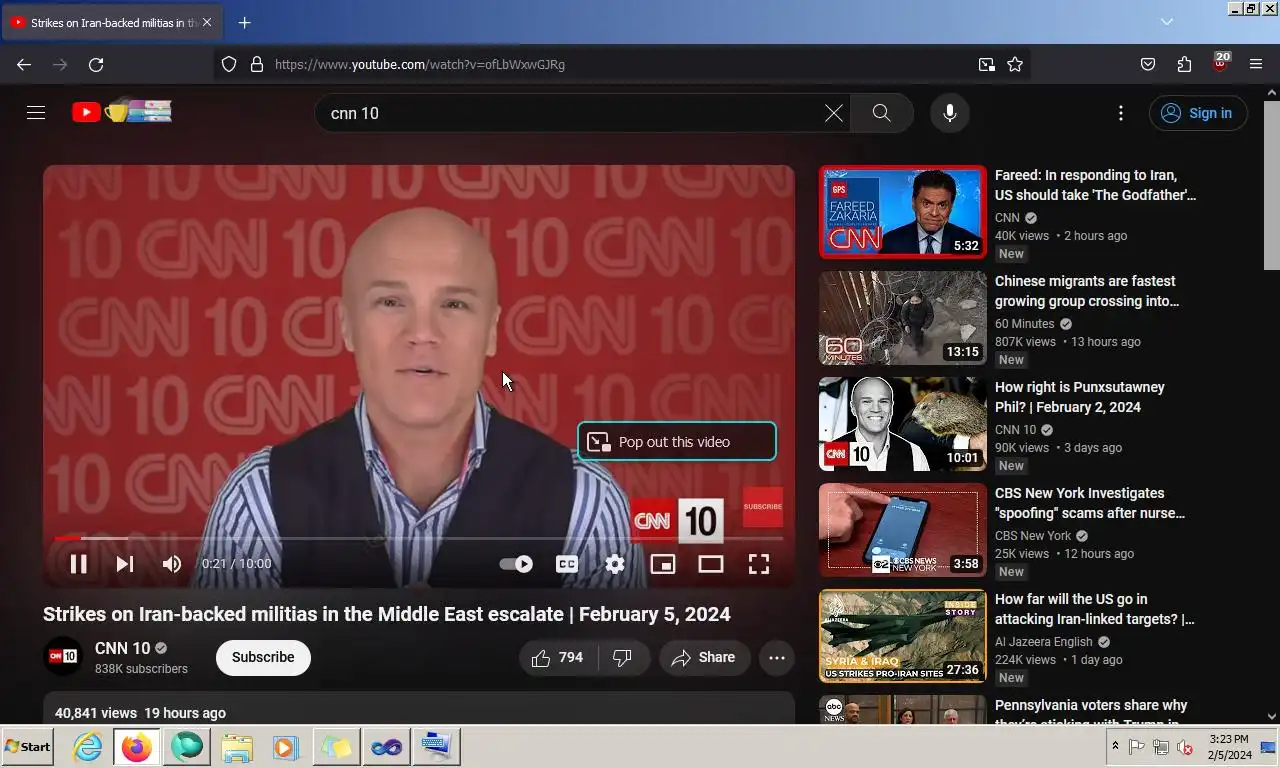The width and height of the screenshot is (1280, 768).
Task: Search with your voice microphone
Action: (950, 113)
